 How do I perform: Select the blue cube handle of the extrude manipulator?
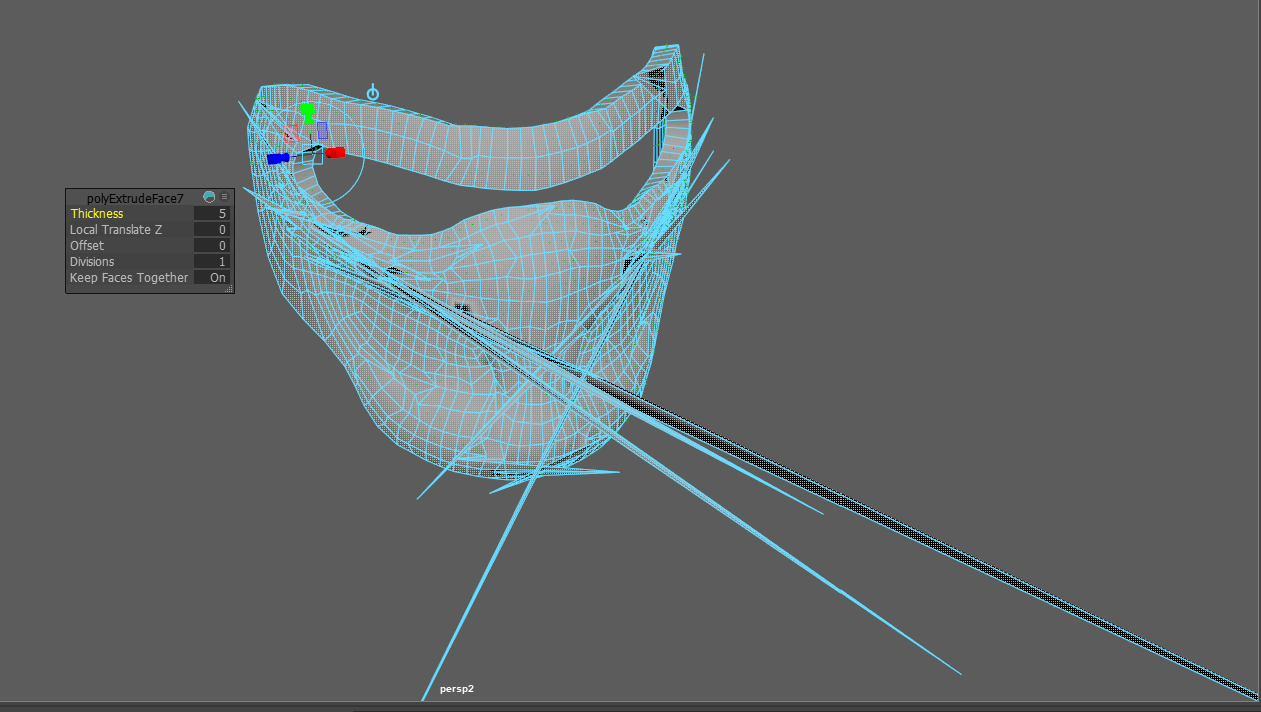(278, 158)
